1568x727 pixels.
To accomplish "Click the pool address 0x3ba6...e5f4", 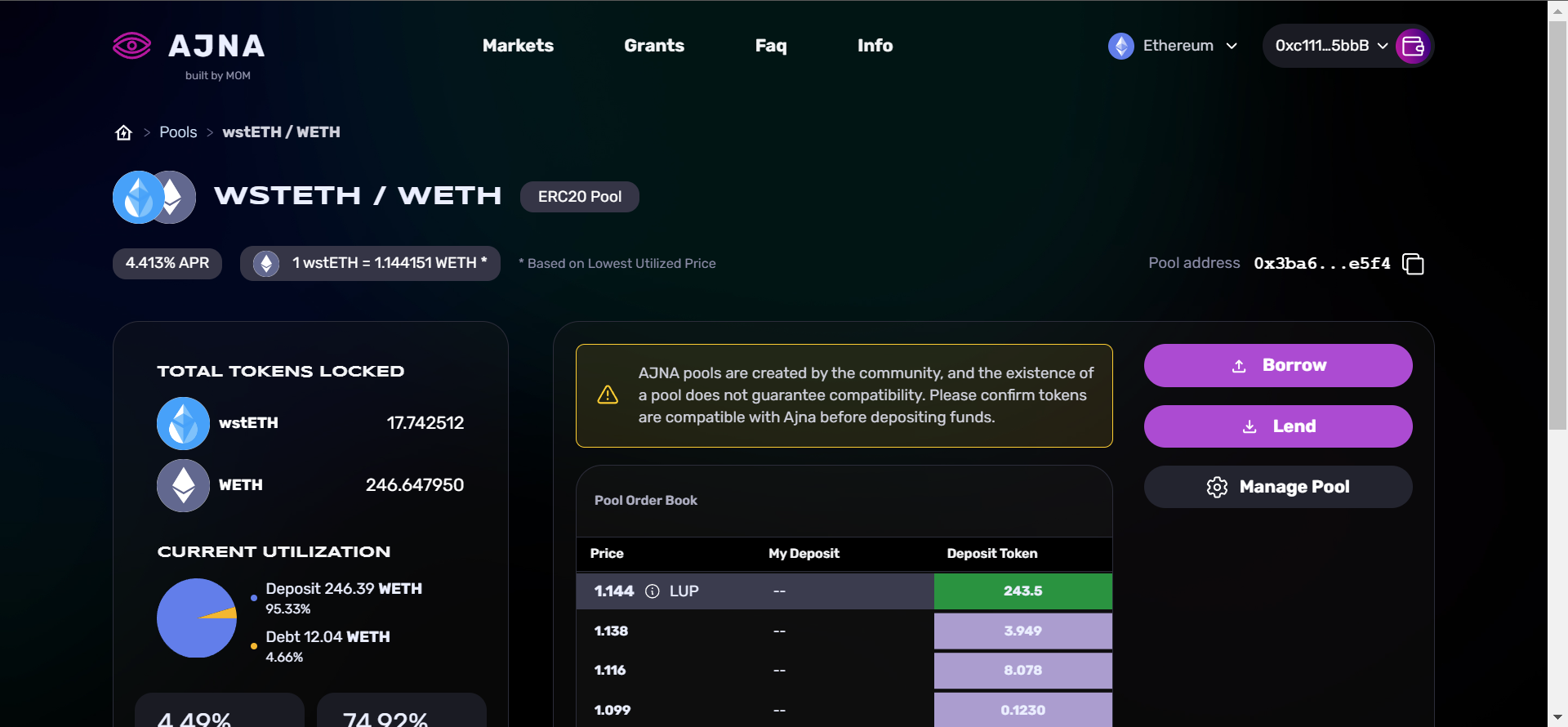I will [1322, 263].
